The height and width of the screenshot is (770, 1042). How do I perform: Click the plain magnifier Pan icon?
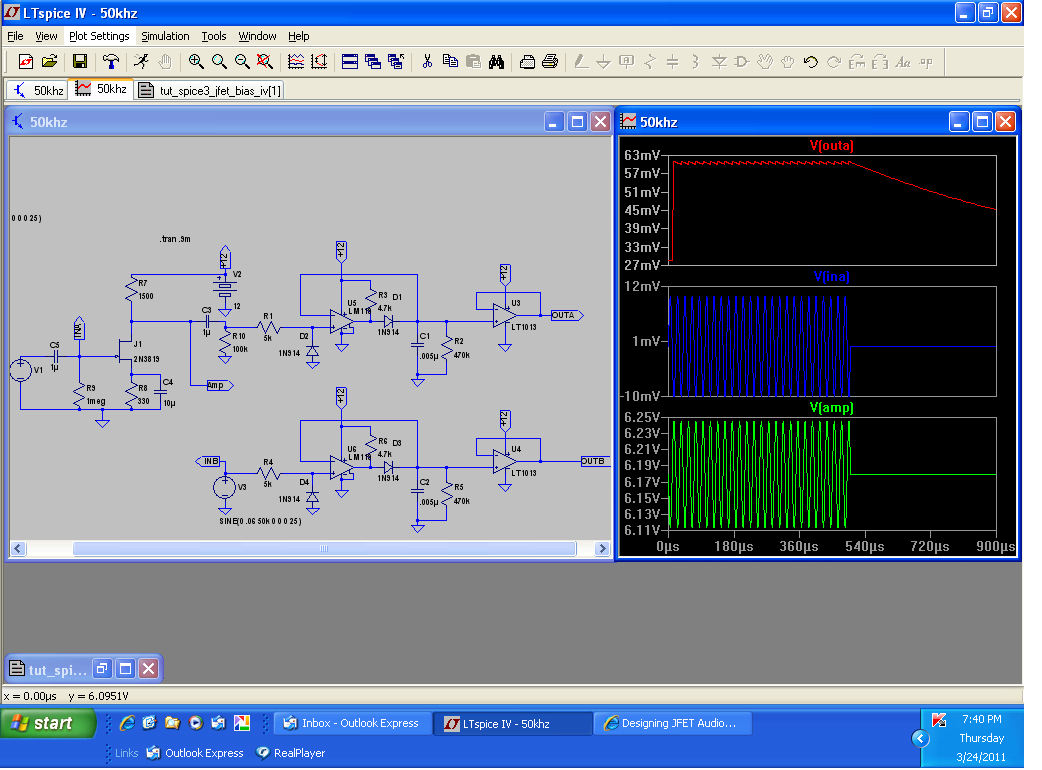point(219,62)
